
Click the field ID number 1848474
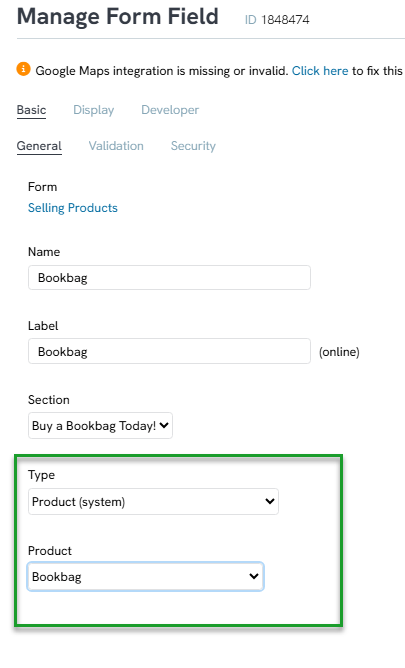(x=285, y=20)
